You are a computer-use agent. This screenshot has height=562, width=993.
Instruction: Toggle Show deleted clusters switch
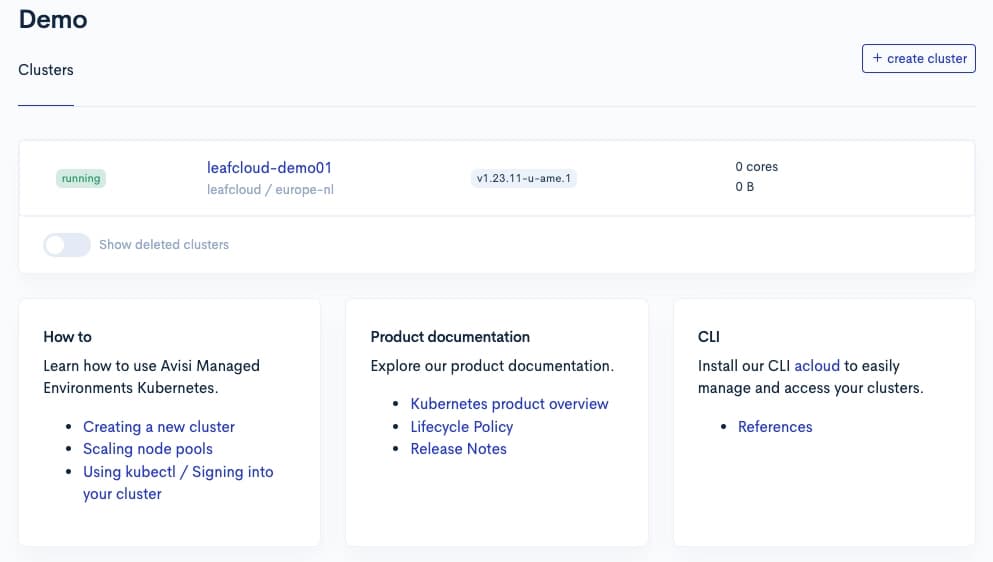tap(67, 245)
